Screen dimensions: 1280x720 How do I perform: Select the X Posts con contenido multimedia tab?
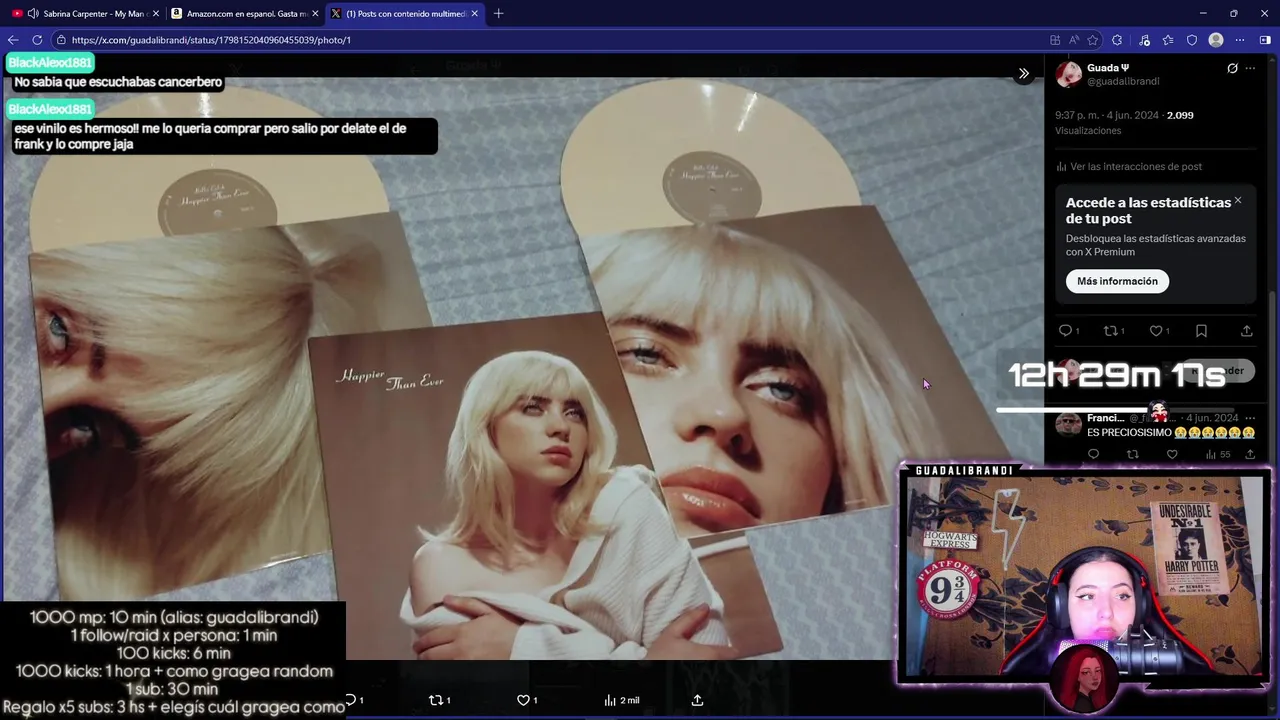[405, 13]
